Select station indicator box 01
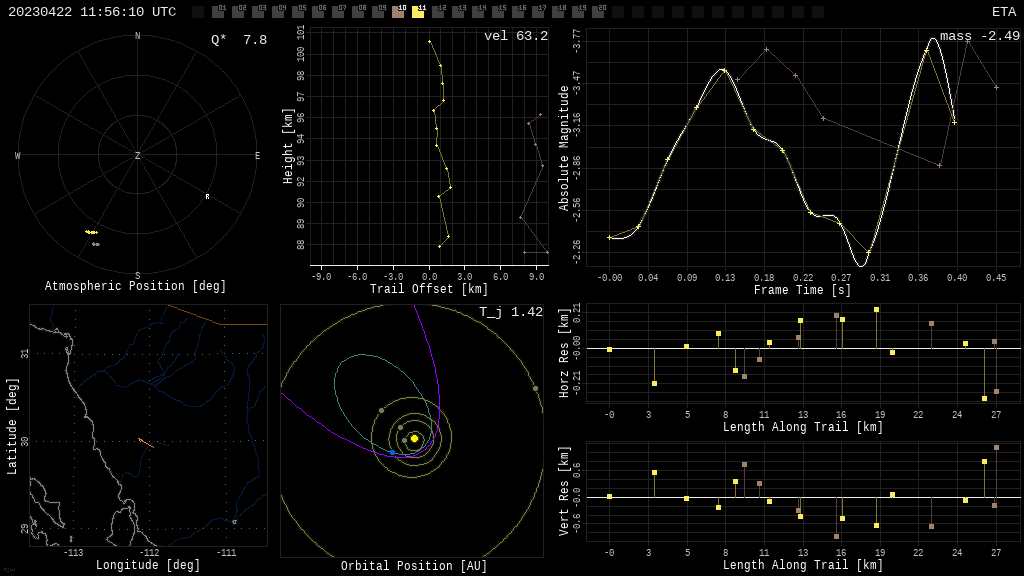Viewport: 1024px width, 576px height. (218, 12)
